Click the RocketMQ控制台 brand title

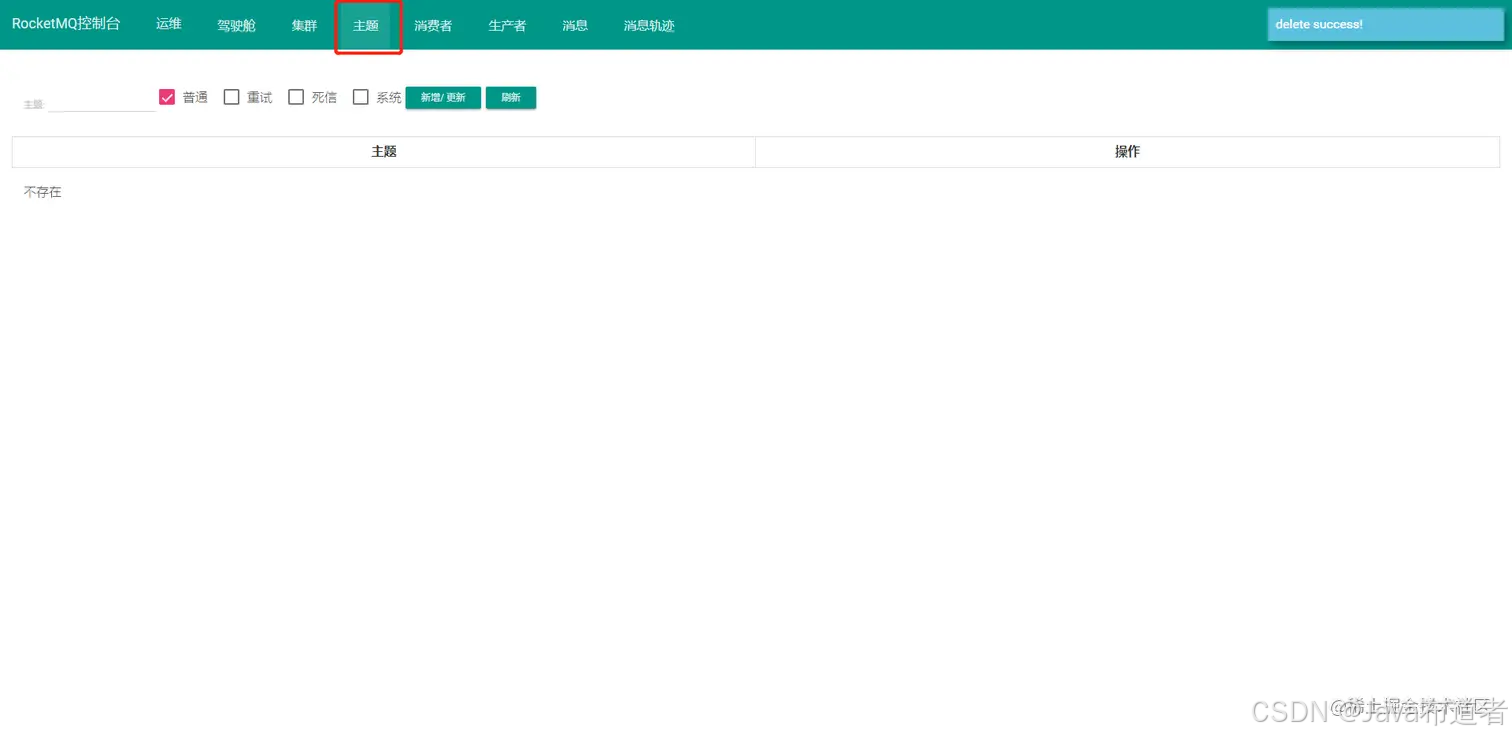coord(66,23)
